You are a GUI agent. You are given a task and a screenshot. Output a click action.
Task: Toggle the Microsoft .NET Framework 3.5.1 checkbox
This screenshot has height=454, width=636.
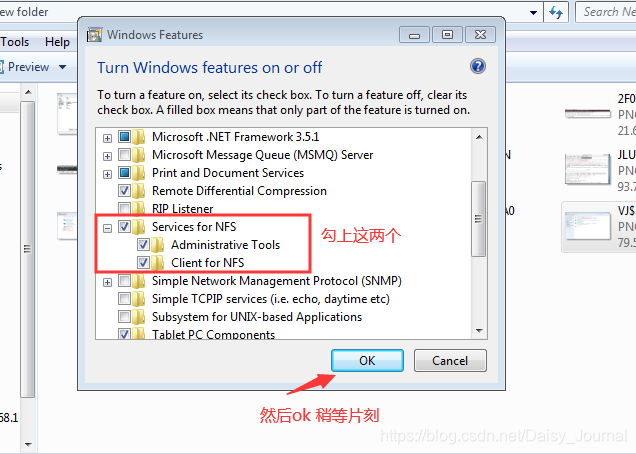125,137
